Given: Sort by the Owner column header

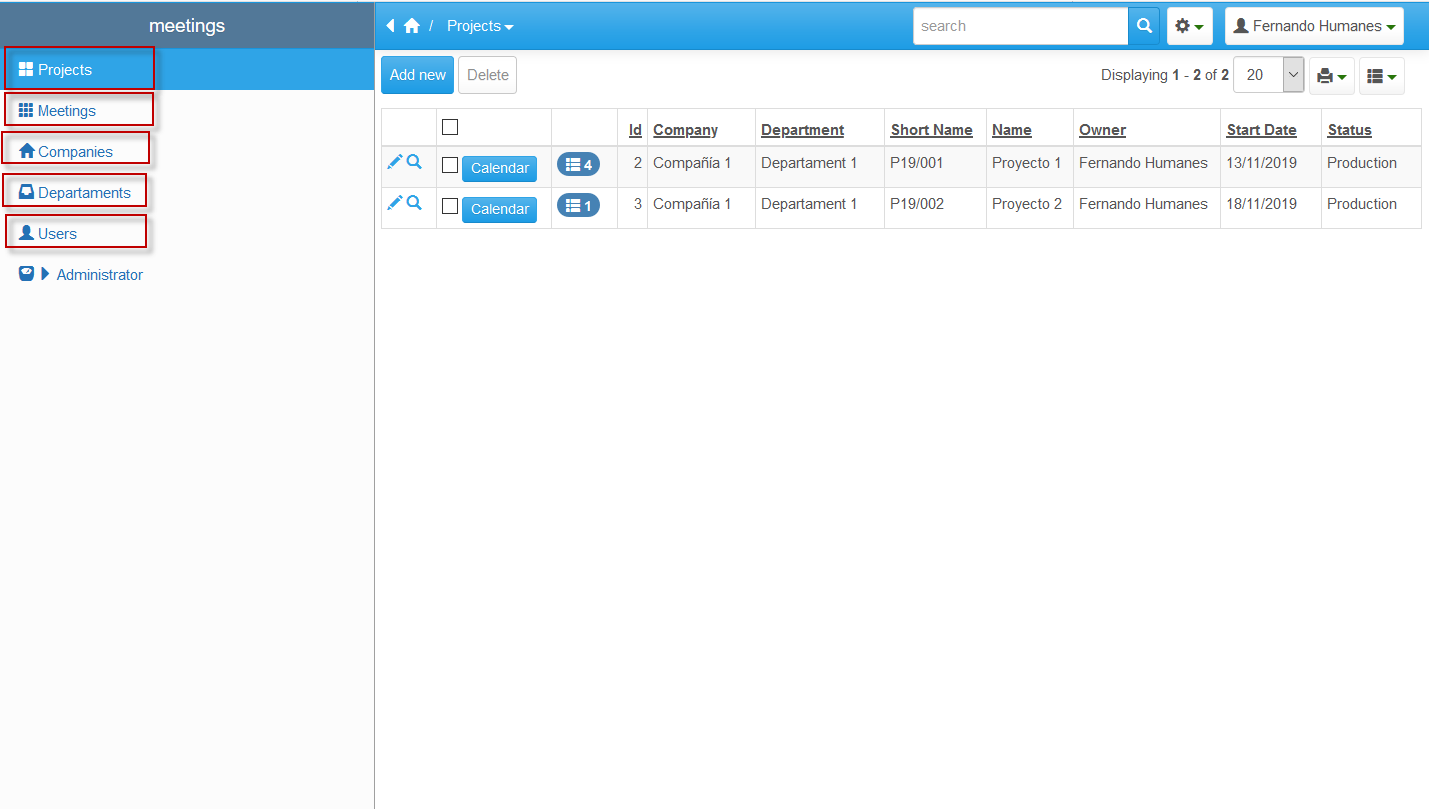Looking at the screenshot, I should coord(1102,130).
